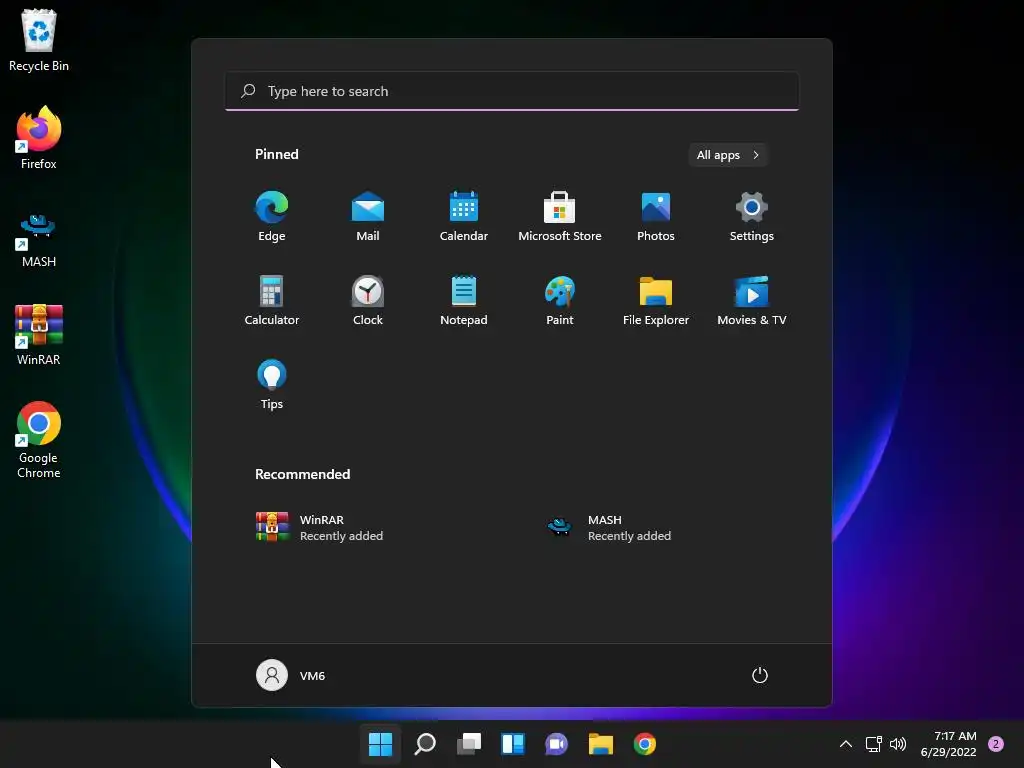The height and width of the screenshot is (768, 1024).
Task: Open File Explorer from pinned apps
Action: pos(656,300)
